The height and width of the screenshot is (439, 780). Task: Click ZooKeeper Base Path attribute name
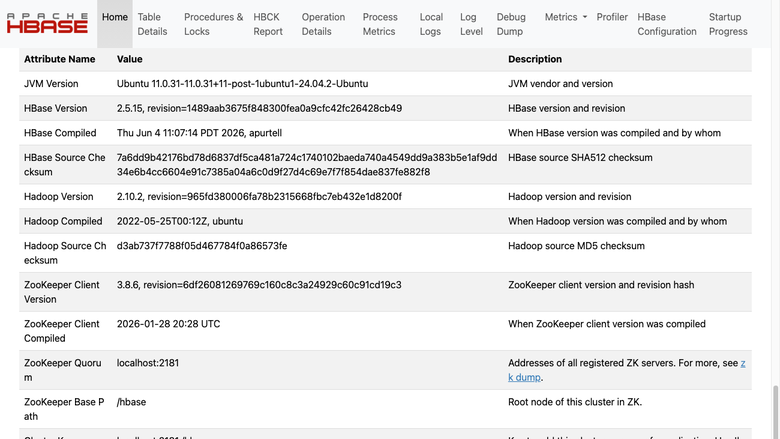tap(64, 409)
